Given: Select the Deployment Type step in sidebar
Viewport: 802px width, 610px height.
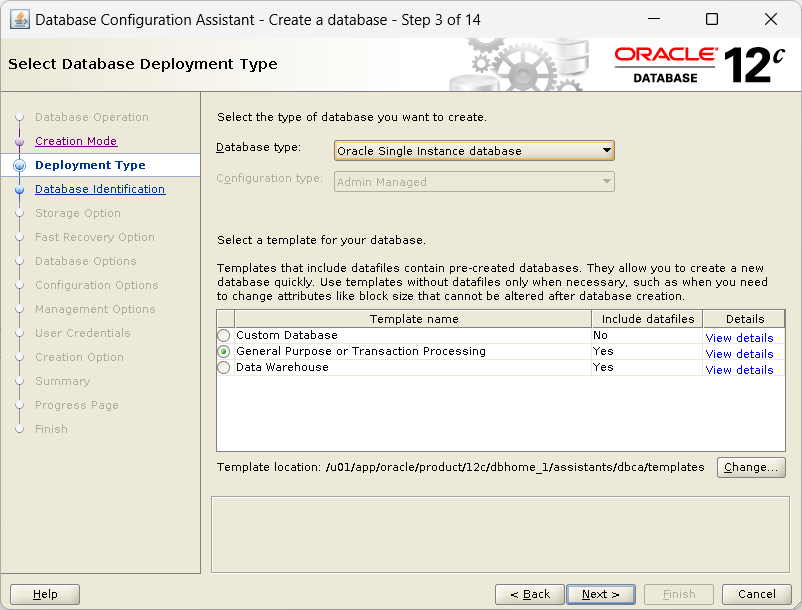Looking at the screenshot, I should point(90,165).
